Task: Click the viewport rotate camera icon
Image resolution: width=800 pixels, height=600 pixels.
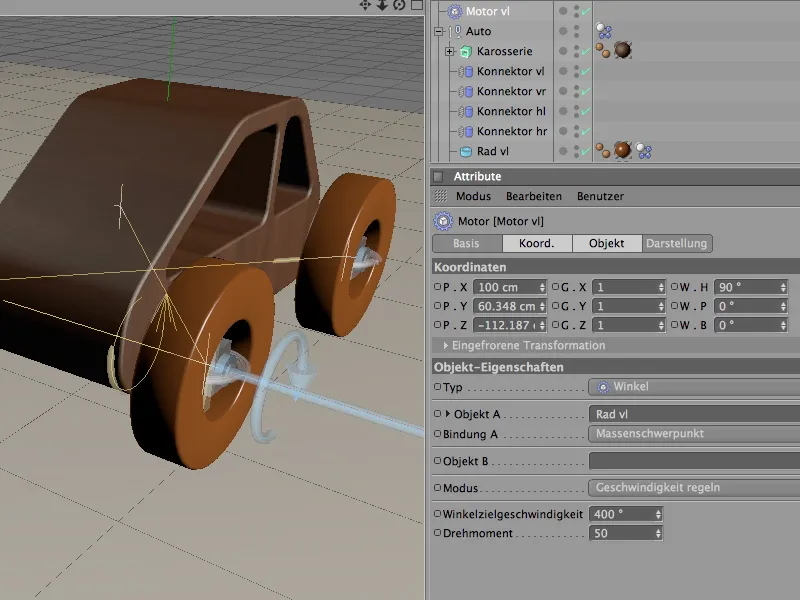Action: click(x=399, y=5)
